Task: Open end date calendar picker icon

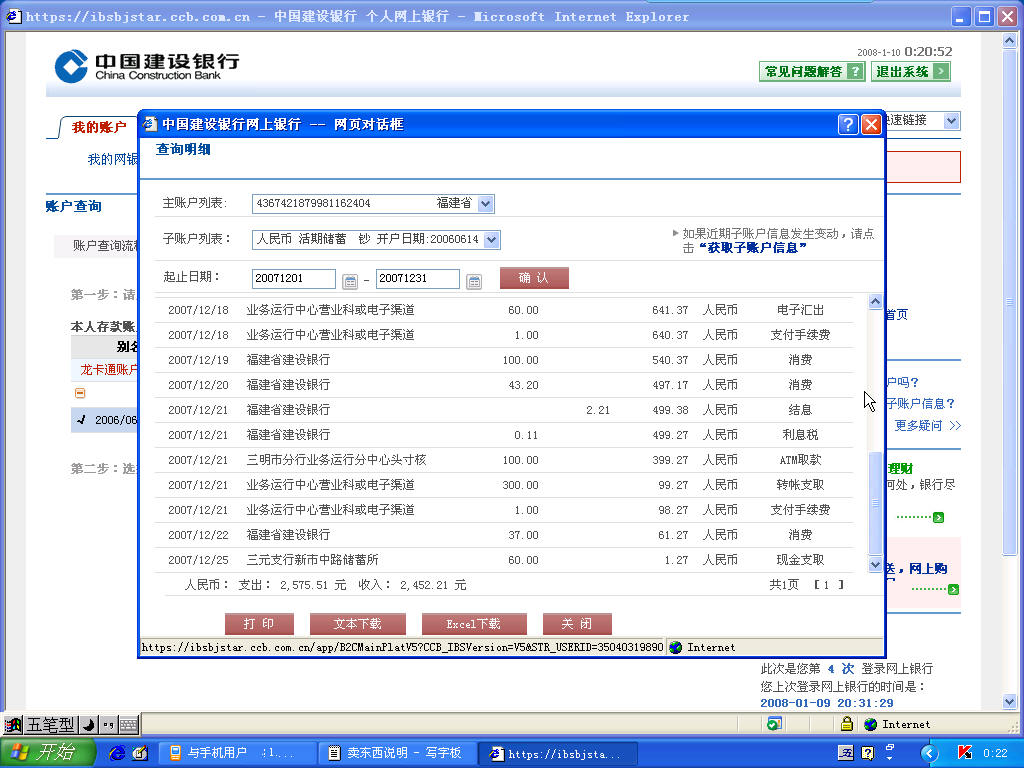Action: click(x=474, y=281)
